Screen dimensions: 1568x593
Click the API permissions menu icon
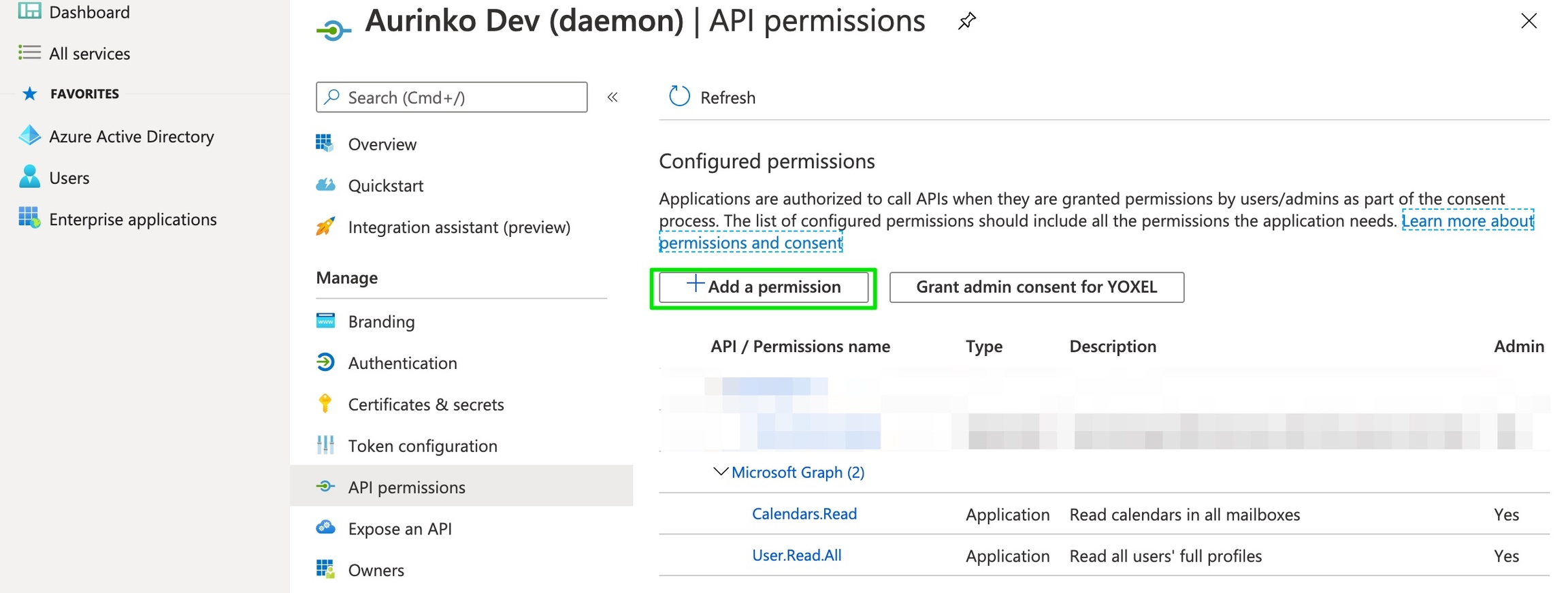pyautogui.click(x=325, y=486)
